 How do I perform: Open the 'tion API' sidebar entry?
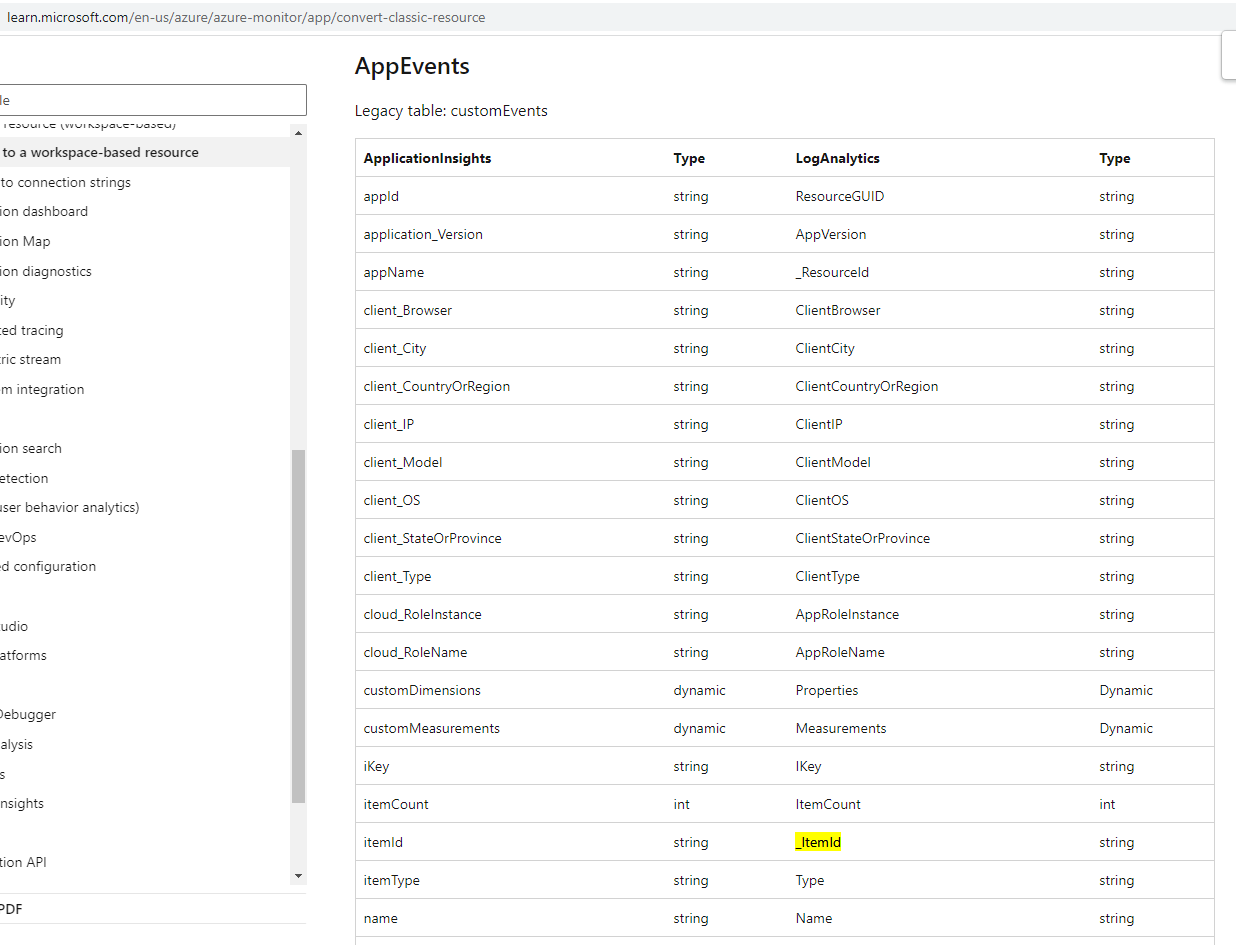(24, 862)
